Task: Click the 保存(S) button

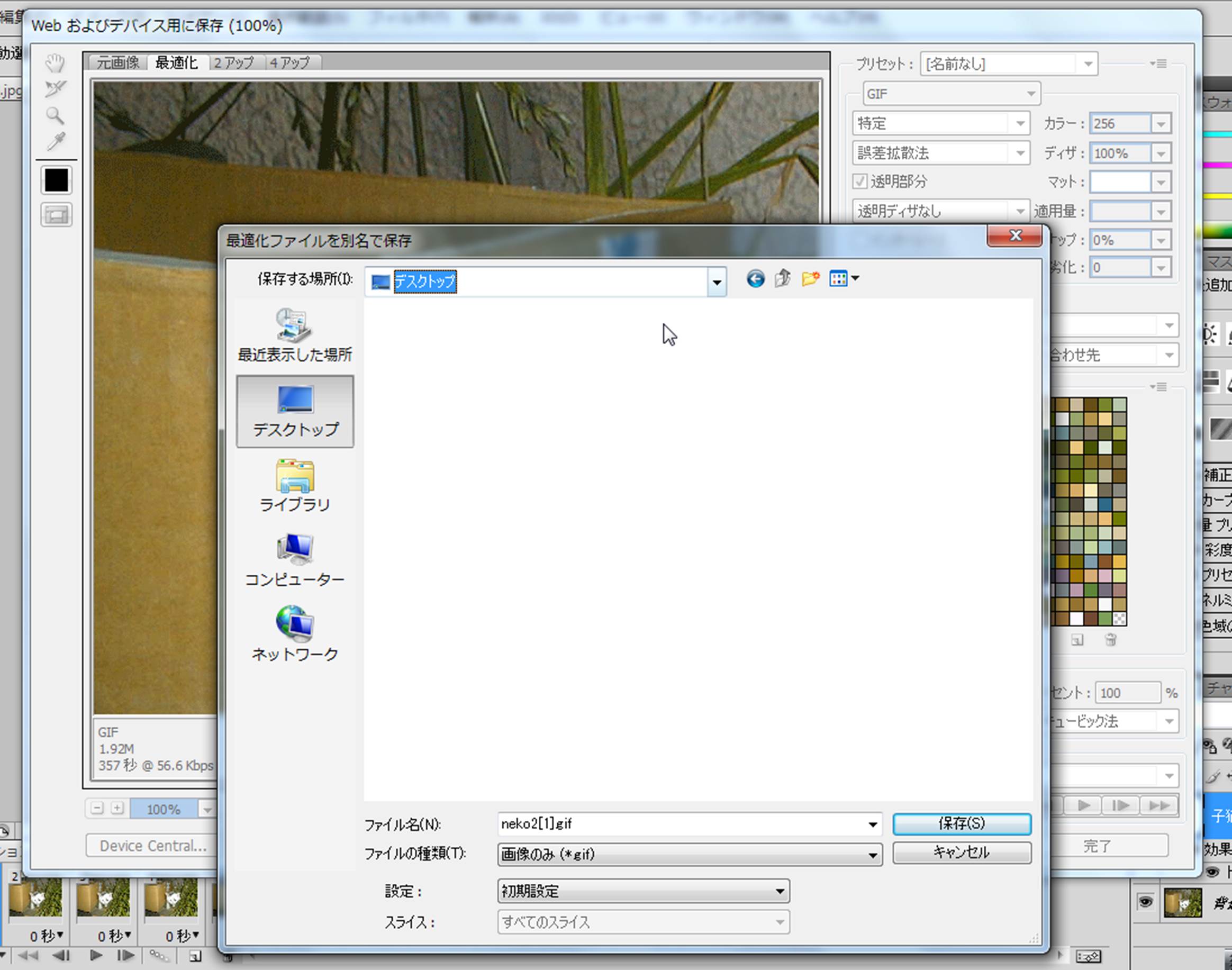Action: (961, 823)
